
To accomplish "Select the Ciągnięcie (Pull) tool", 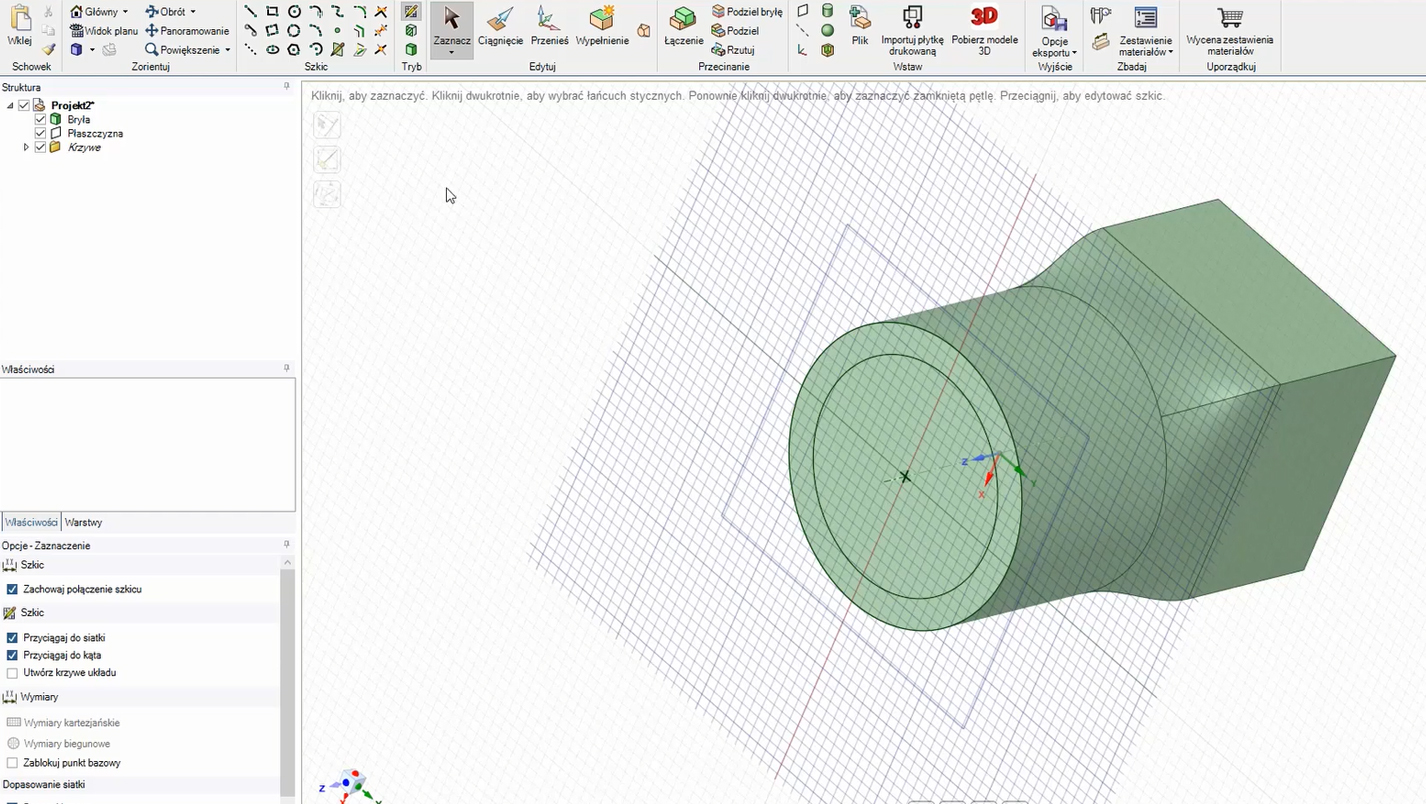I will pos(500,26).
